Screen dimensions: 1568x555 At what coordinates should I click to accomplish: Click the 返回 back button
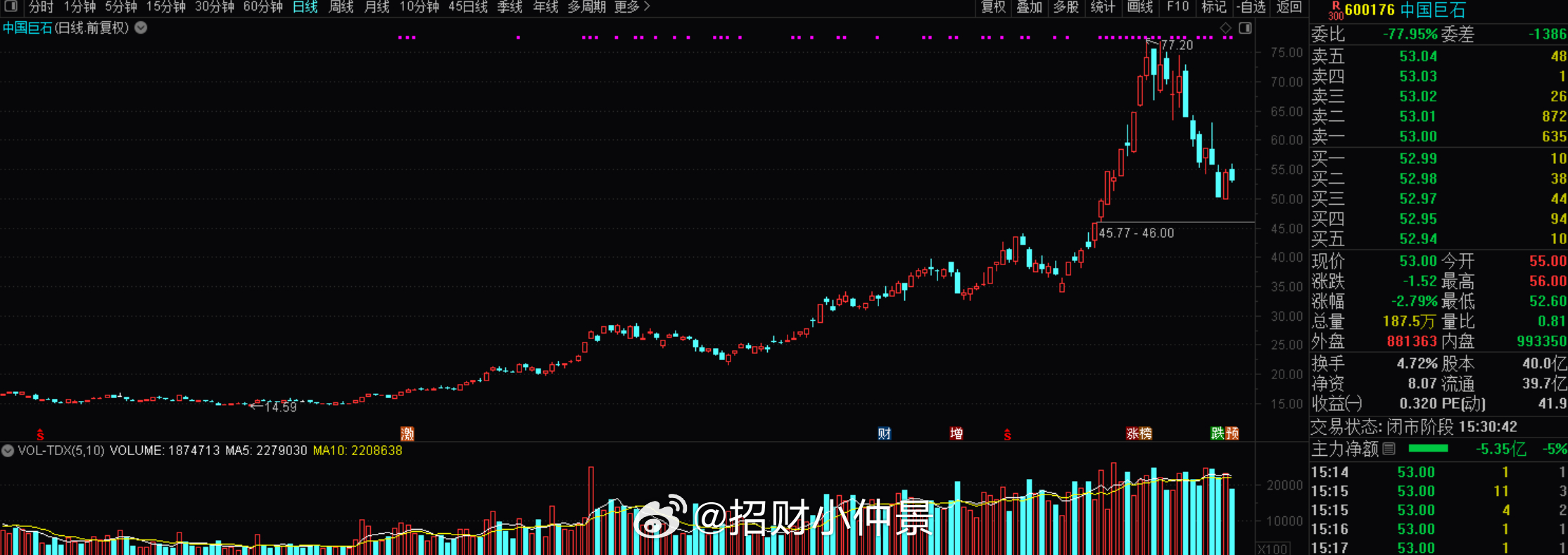coord(1289,7)
